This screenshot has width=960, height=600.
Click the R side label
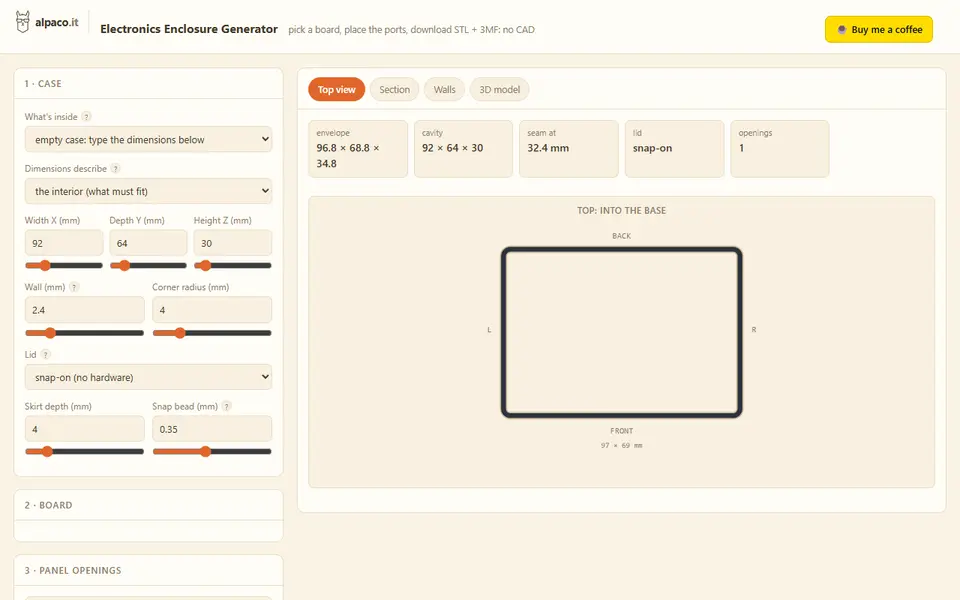click(x=754, y=330)
